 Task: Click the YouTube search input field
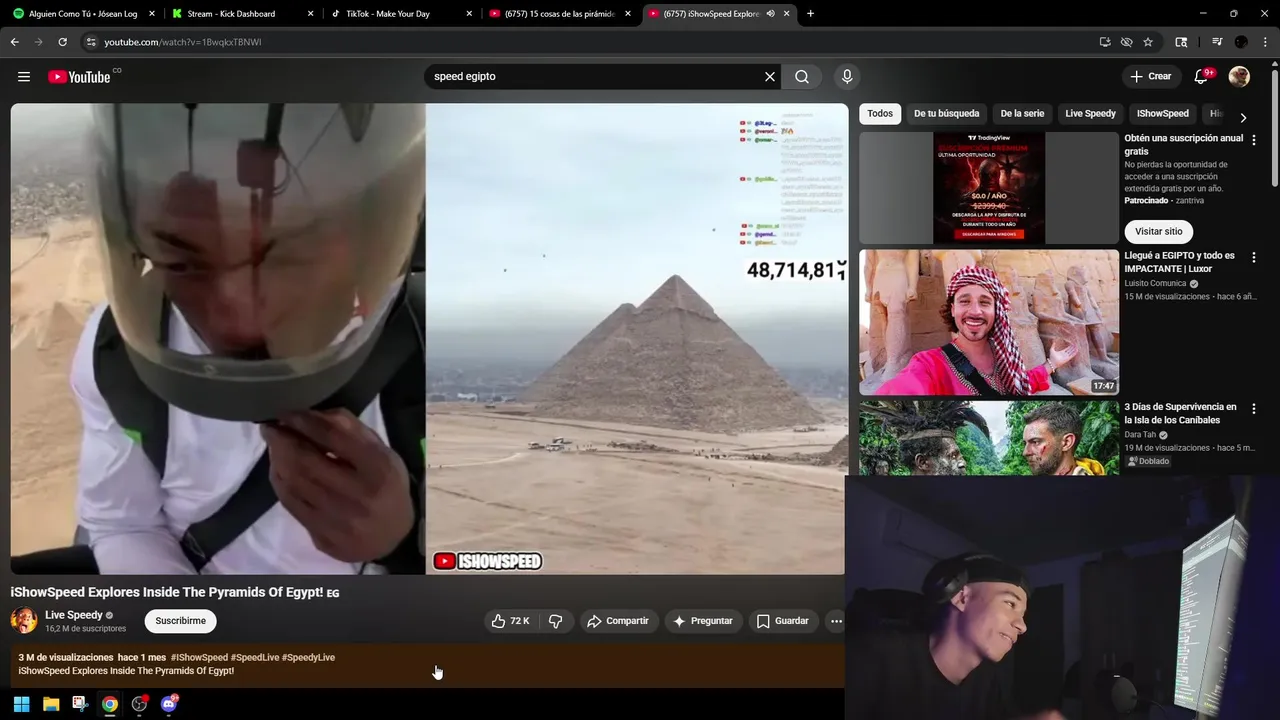tap(595, 77)
